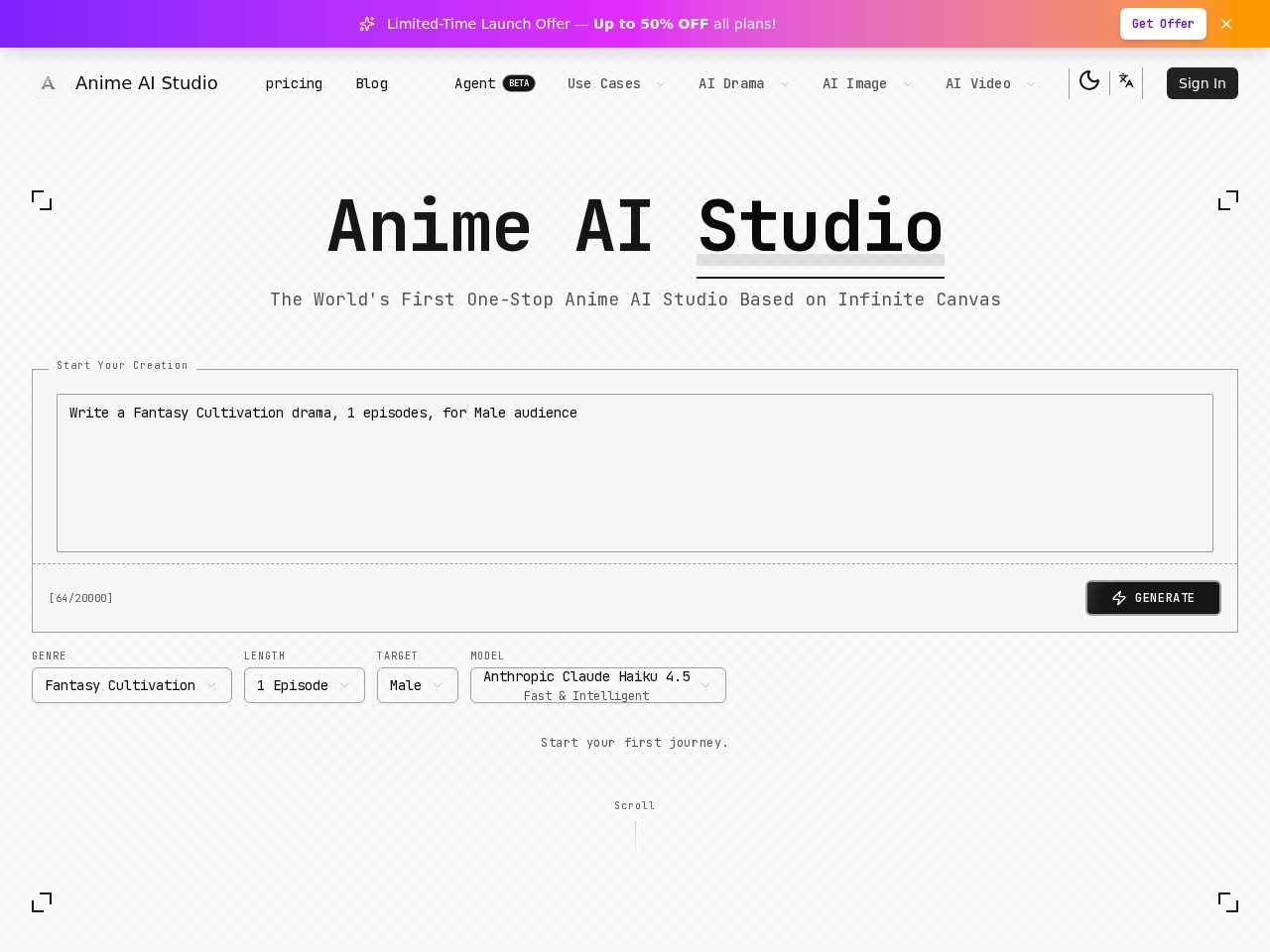Image resolution: width=1270 pixels, height=952 pixels.
Task: Dismiss the launch offer banner
Action: 1226,24
